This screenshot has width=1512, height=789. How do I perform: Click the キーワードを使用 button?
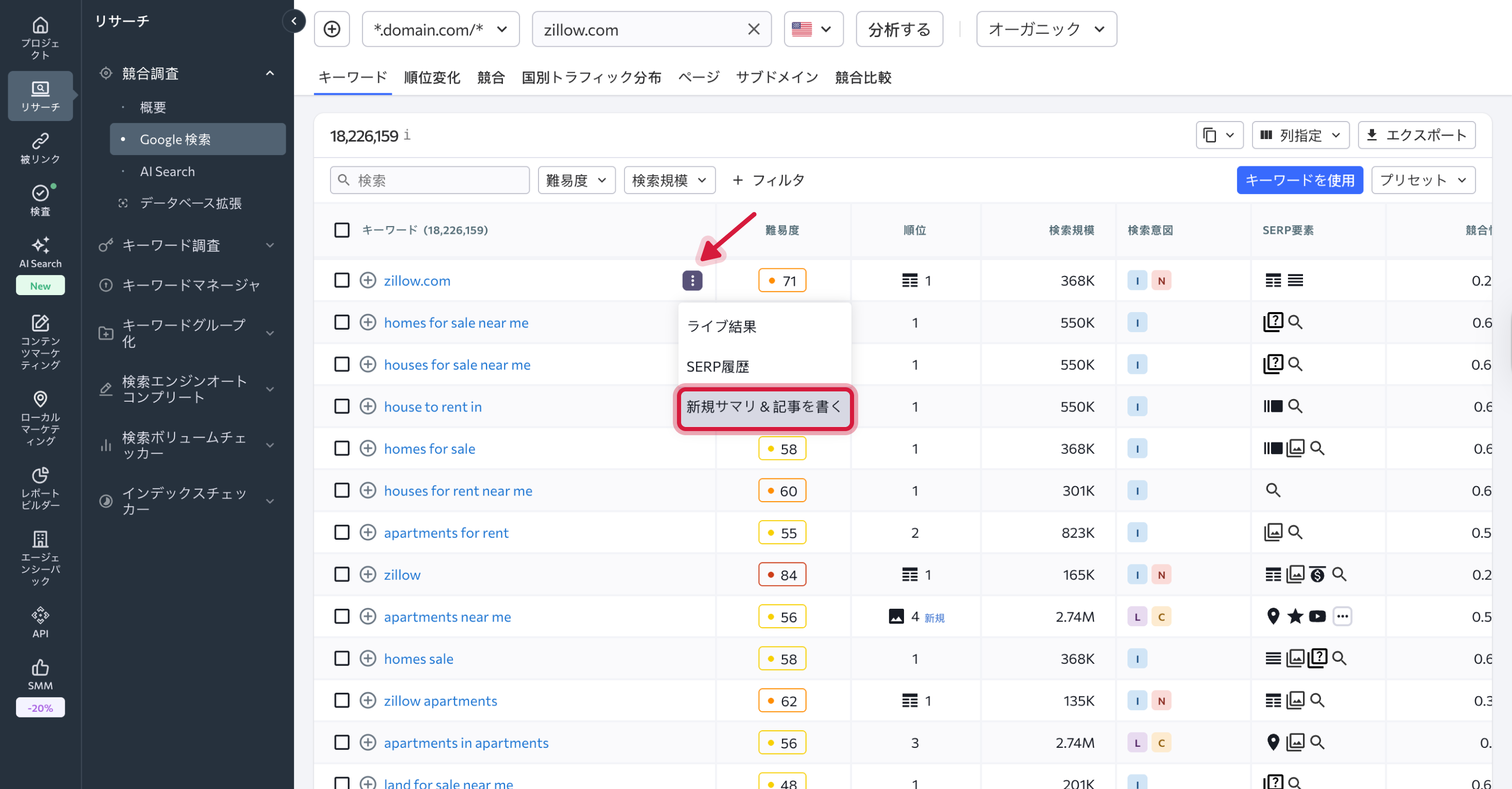pos(1299,180)
